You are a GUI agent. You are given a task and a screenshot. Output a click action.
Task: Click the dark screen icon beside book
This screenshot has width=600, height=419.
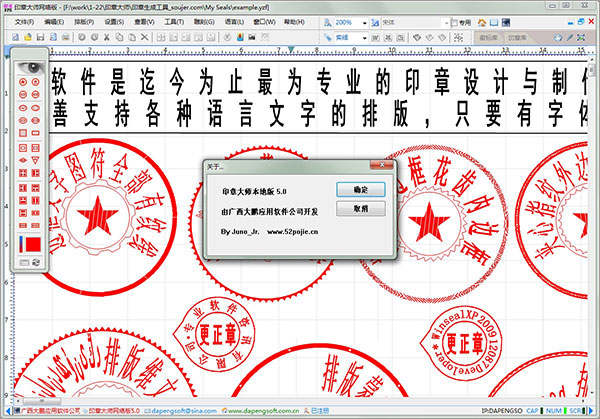[506, 23]
